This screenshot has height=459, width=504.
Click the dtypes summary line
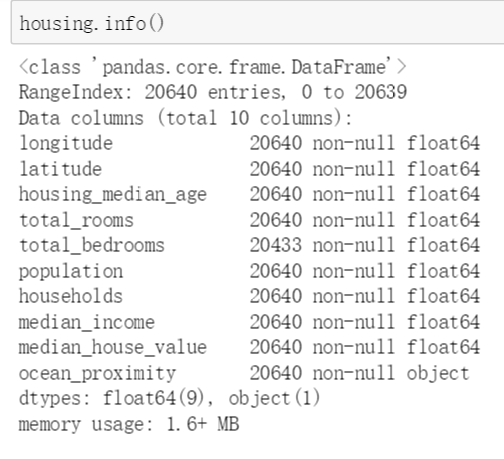169,399
